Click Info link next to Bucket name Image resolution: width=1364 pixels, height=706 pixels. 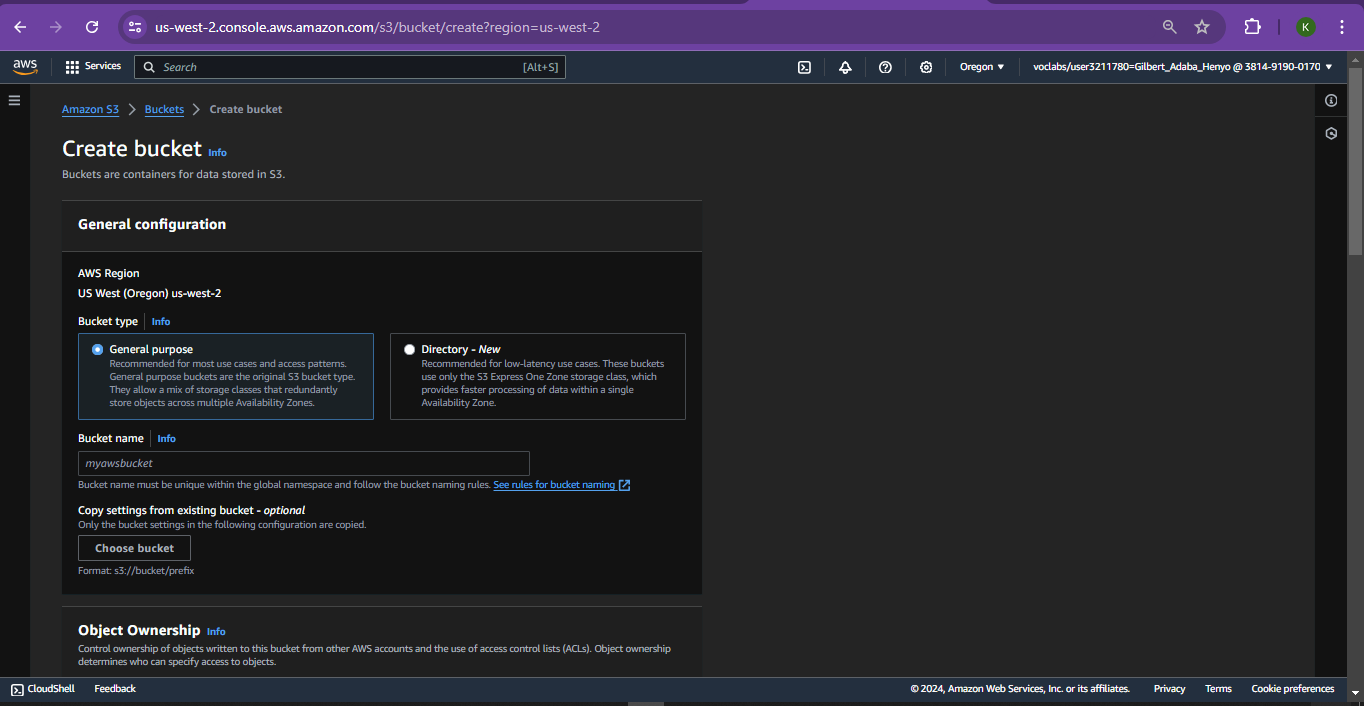[x=166, y=439]
